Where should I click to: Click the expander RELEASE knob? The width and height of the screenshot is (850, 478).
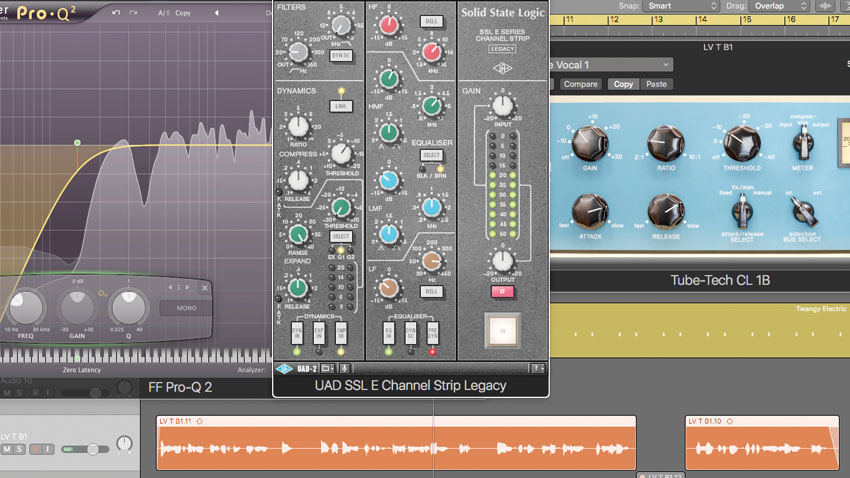[298, 288]
